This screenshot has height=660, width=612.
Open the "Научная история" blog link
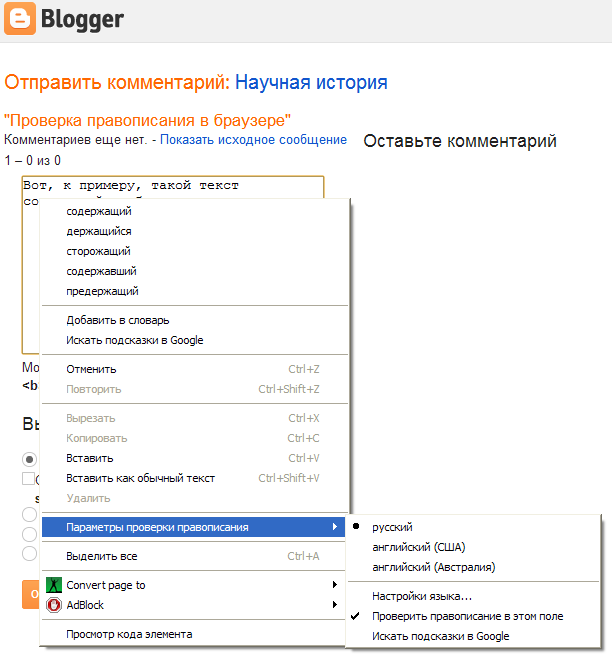tap(311, 82)
